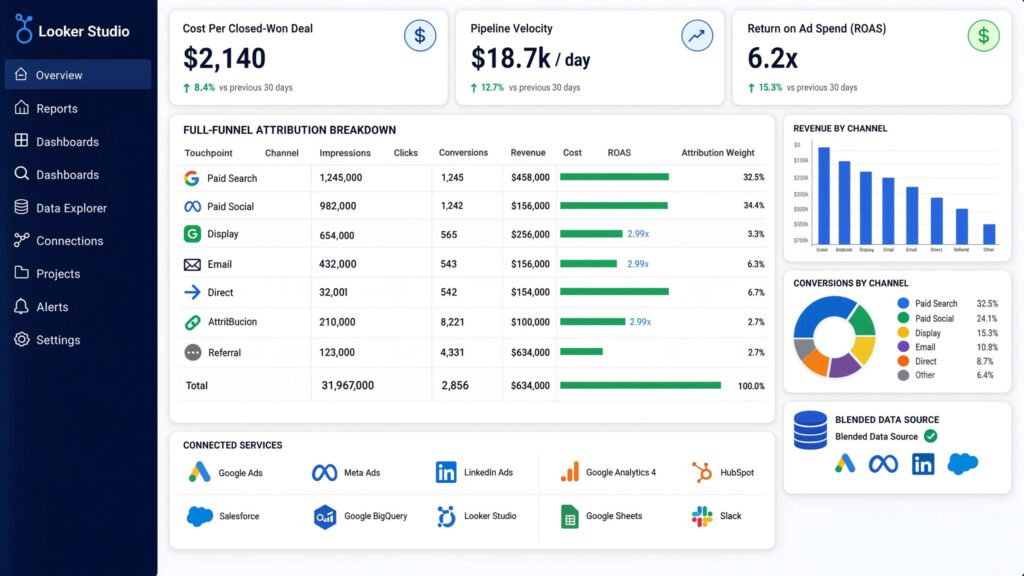
Task: Click the Alerts bell icon
Action: [x=22, y=306]
